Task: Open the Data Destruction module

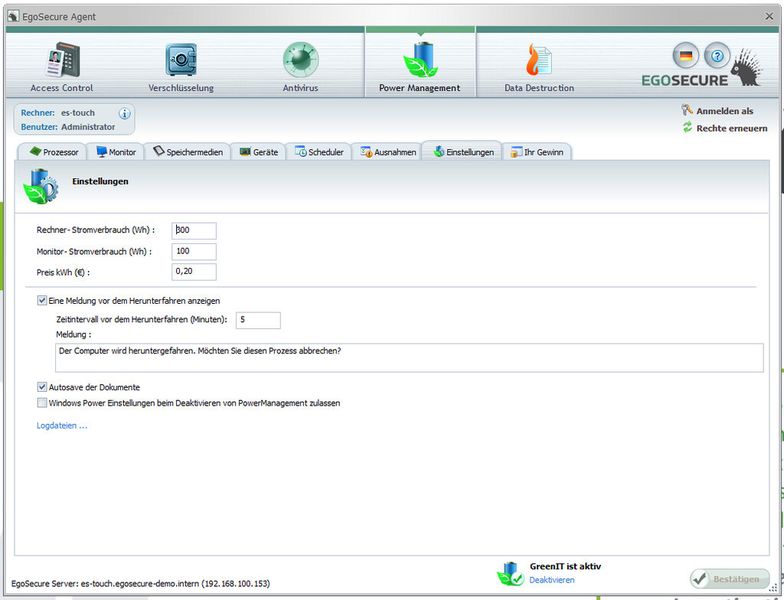Action: point(539,66)
